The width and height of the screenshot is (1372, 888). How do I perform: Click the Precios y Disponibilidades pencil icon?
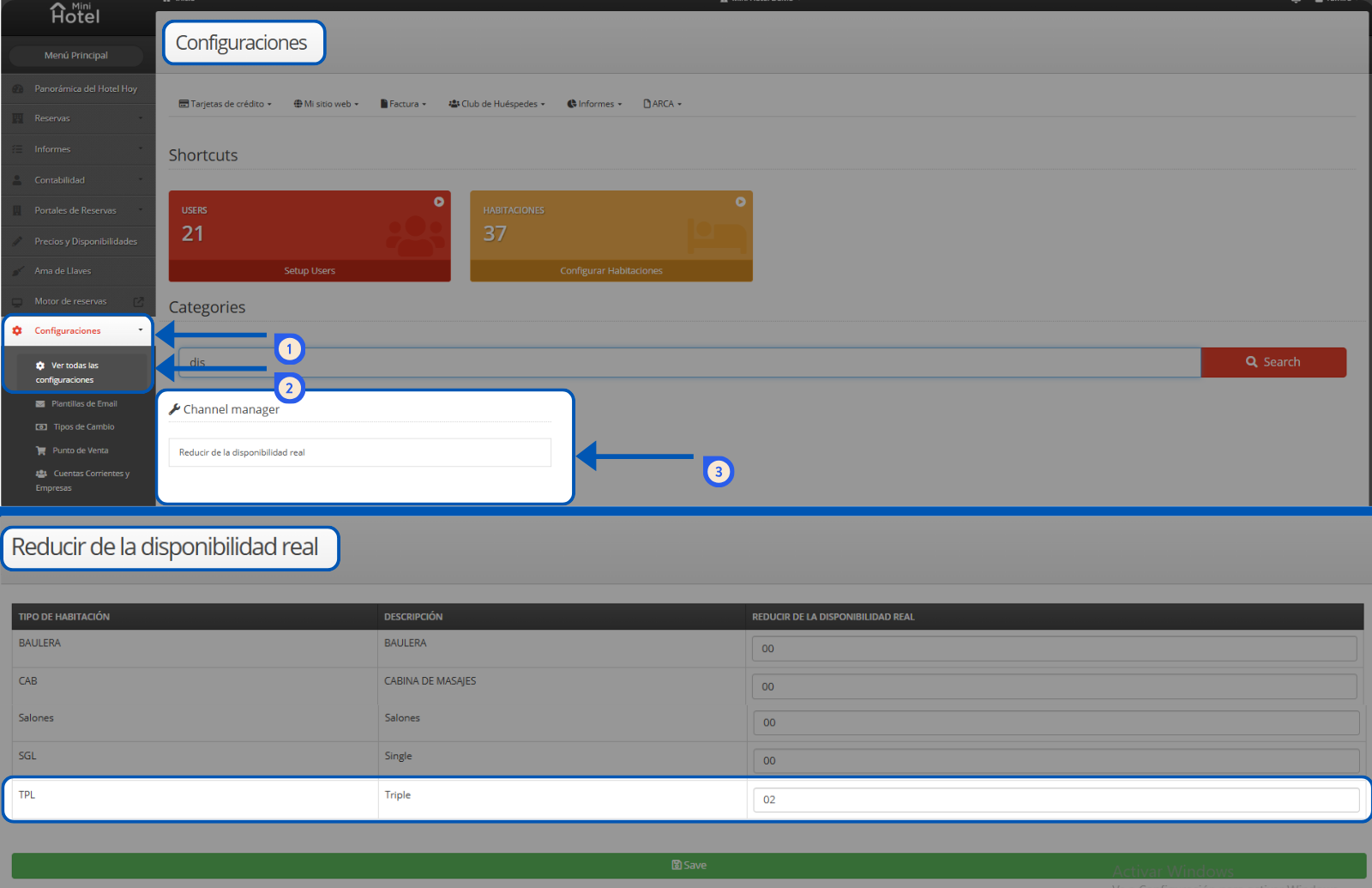[x=17, y=241]
